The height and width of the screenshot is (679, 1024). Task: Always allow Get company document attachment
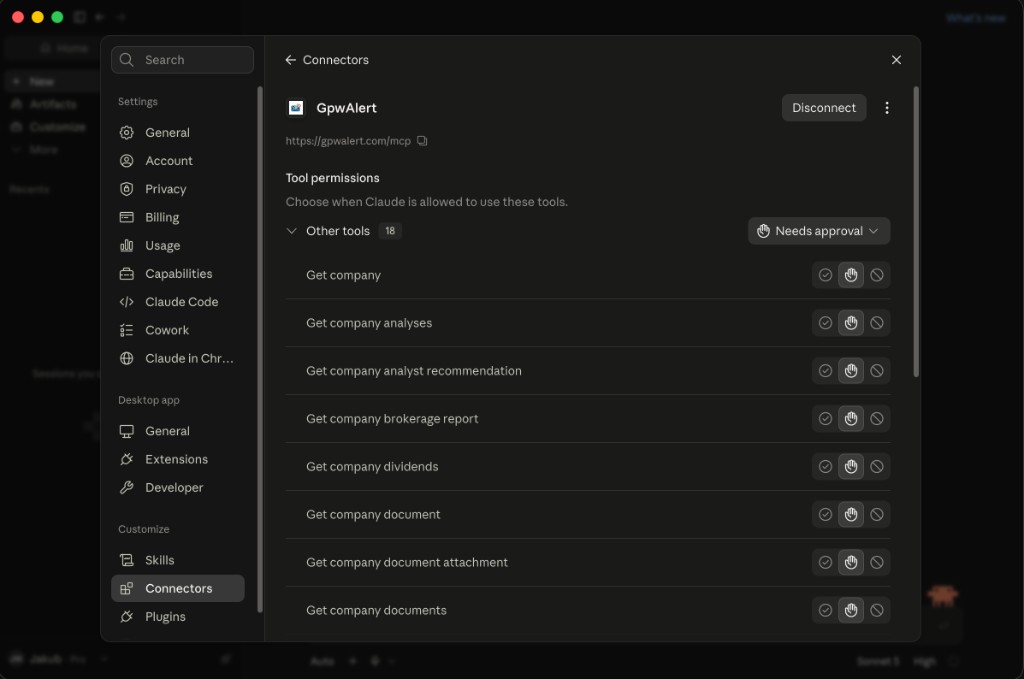click(825, 562)
